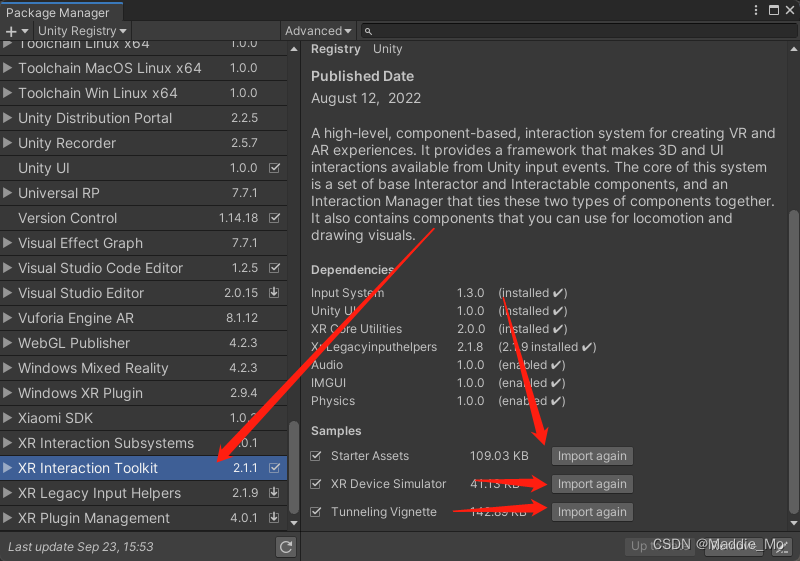The image size is (800, 561).
Task: Click Visual Studio Editor update download icon
Action: pos(274,292)
